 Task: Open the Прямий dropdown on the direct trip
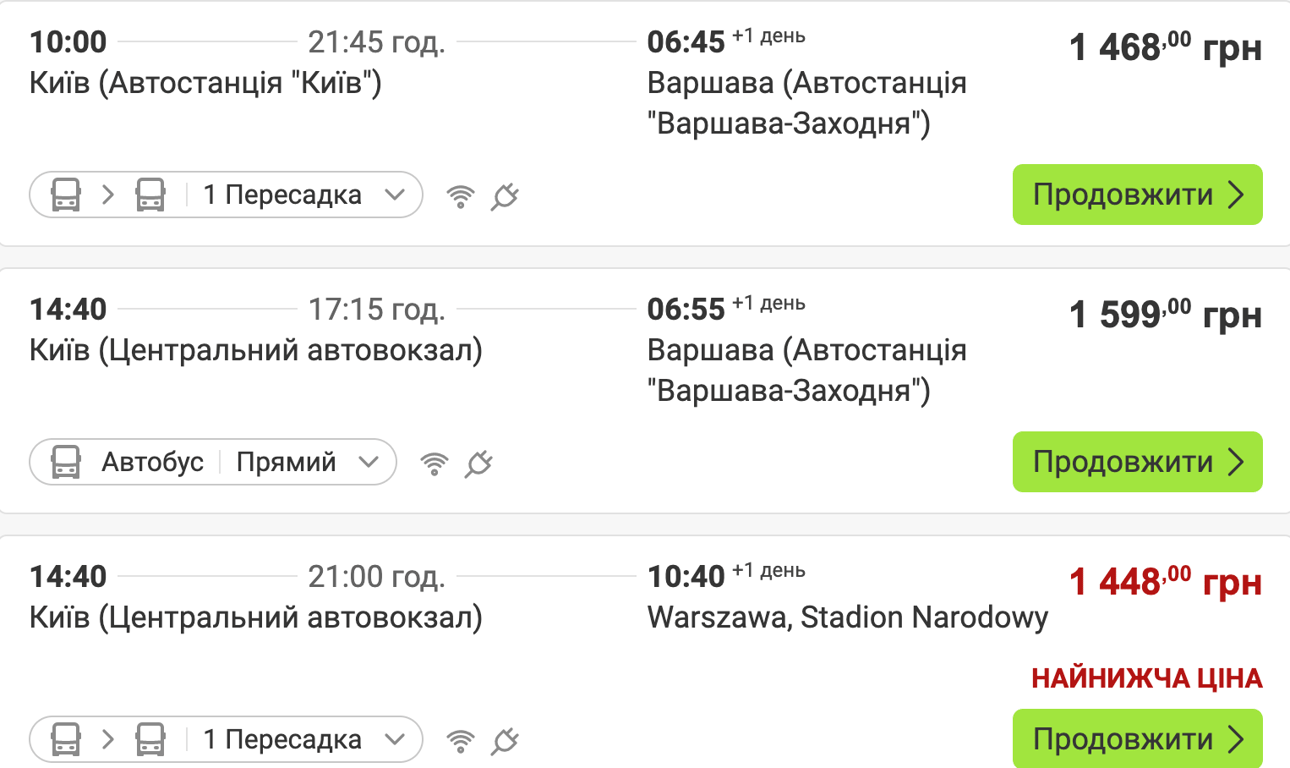[370, 462]
